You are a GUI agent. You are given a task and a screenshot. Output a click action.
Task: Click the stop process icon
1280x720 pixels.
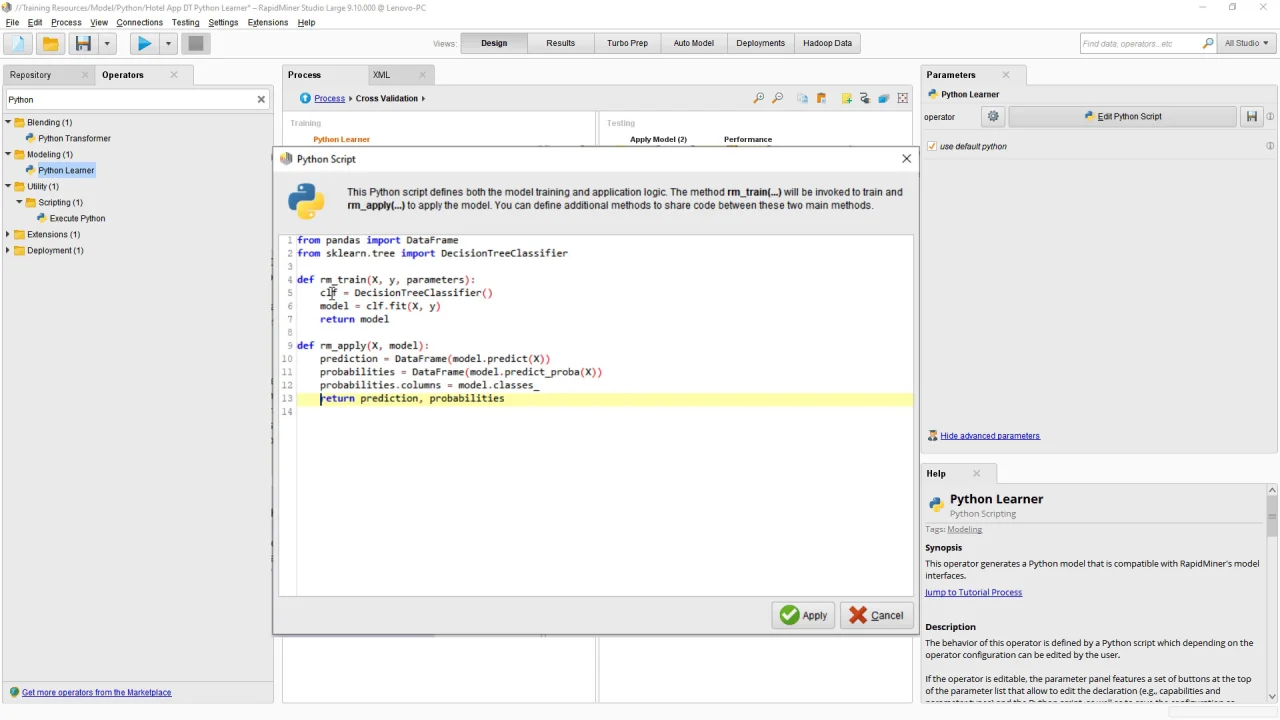click(196, 43)
